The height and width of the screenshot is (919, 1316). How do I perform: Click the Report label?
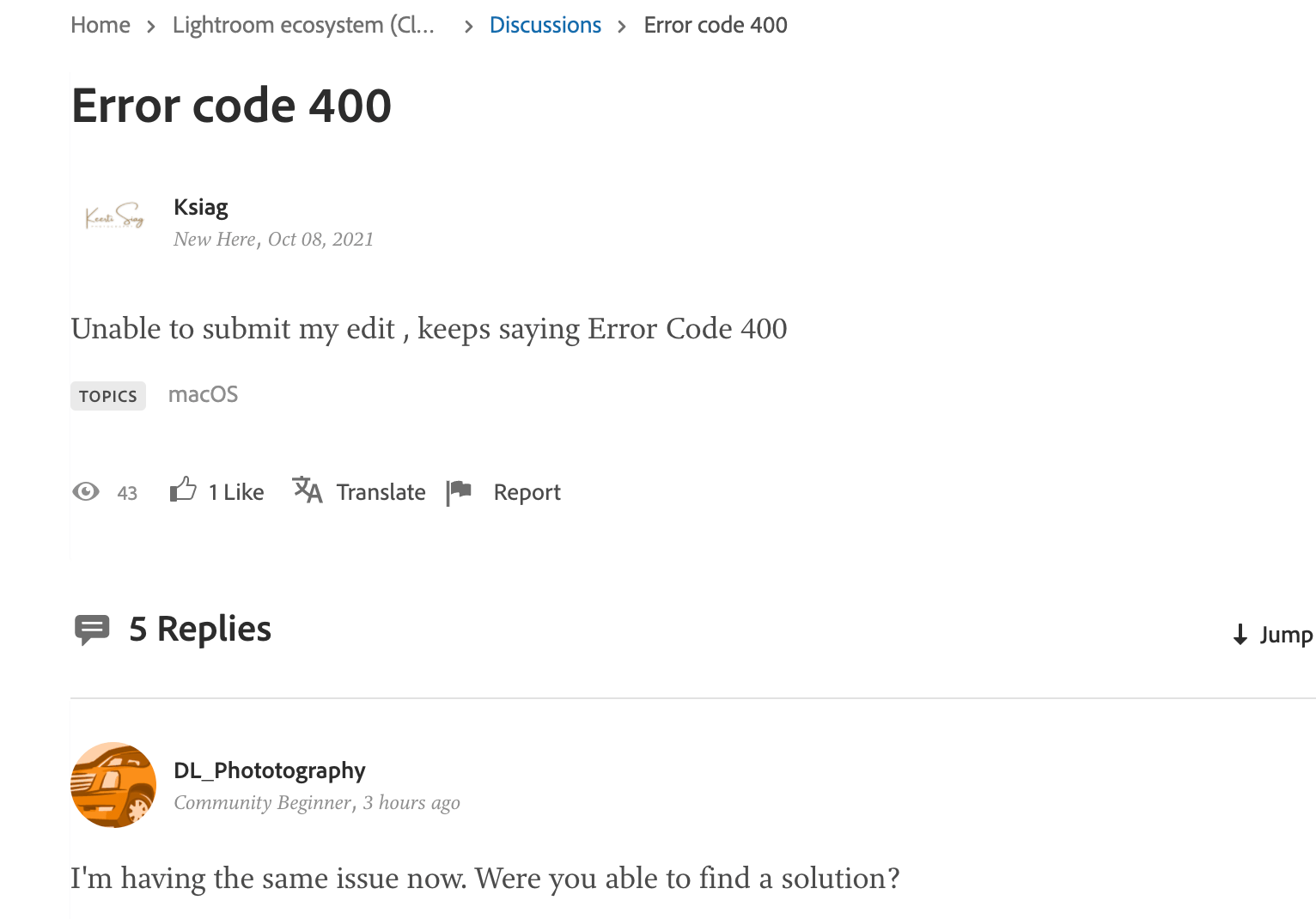[527, 491]
